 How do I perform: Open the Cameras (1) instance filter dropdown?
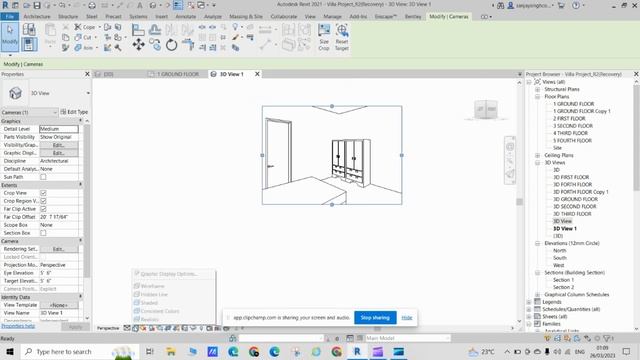(29, 112)
